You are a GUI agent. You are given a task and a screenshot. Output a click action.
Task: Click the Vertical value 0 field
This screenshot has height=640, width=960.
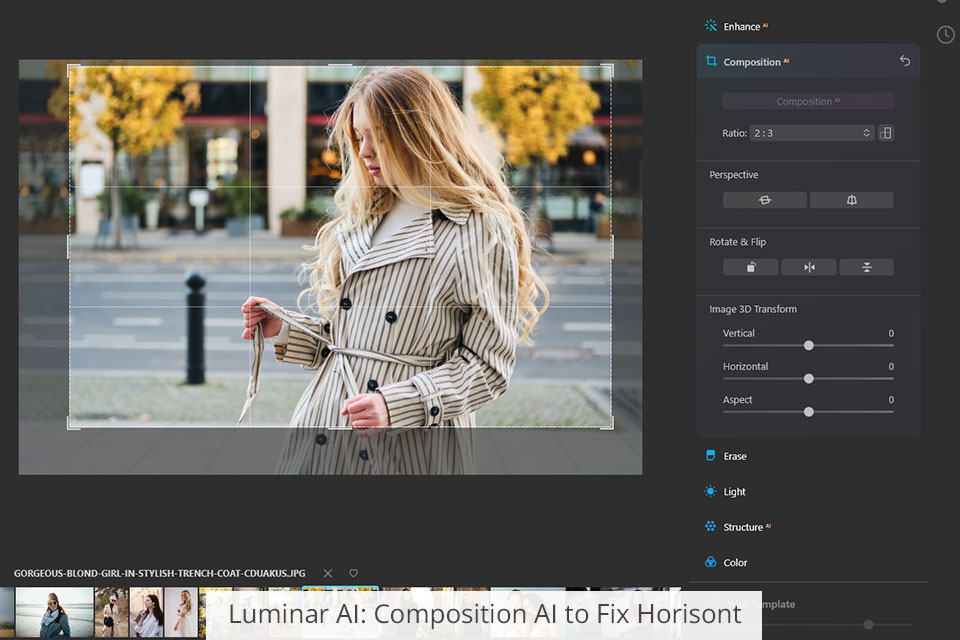[x=891, y=333]
